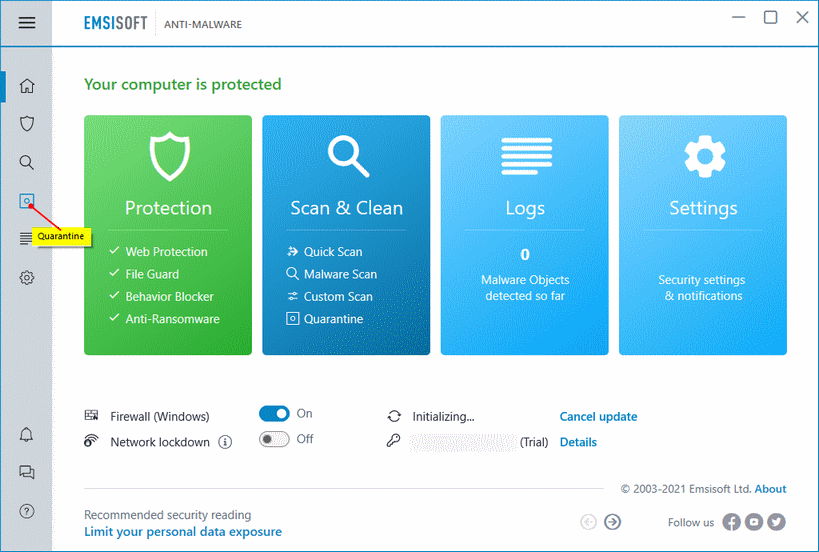Image resolution: width=819 pixels, height=552 pixels.
Task: Open the hamburger menu
Action: pos(27,22)
